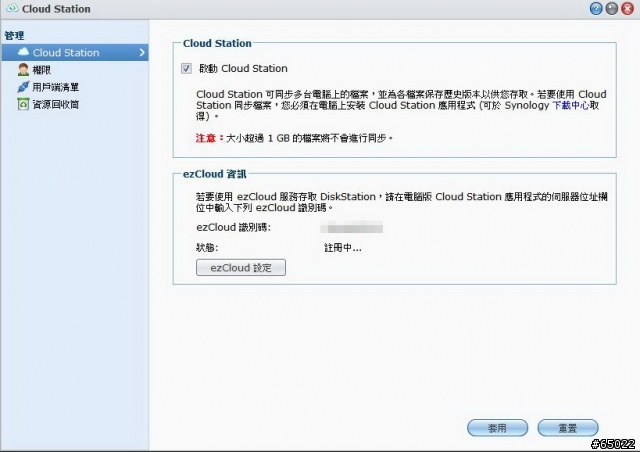Click the Cloud Station group box title
The height and width of the screenshot is (452, 640).
click(x=217, y=43)
